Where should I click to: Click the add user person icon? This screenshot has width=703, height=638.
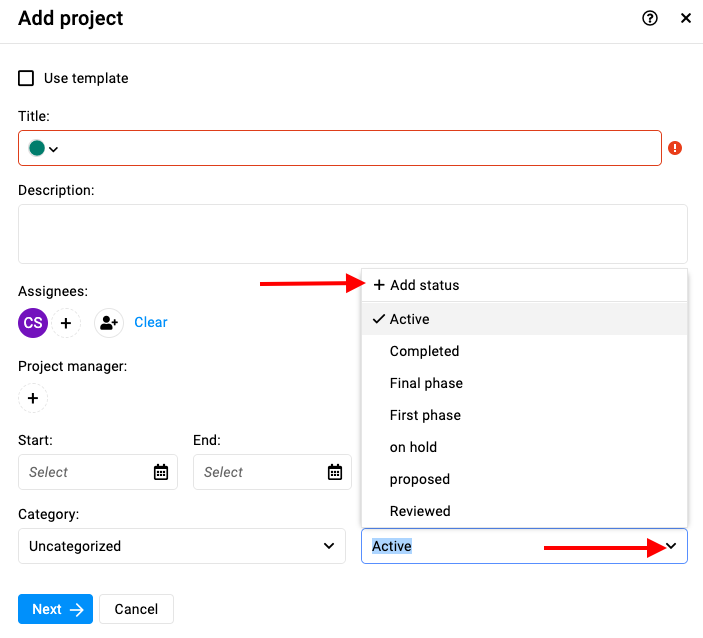pyautogui.click(x=108, y=323)
